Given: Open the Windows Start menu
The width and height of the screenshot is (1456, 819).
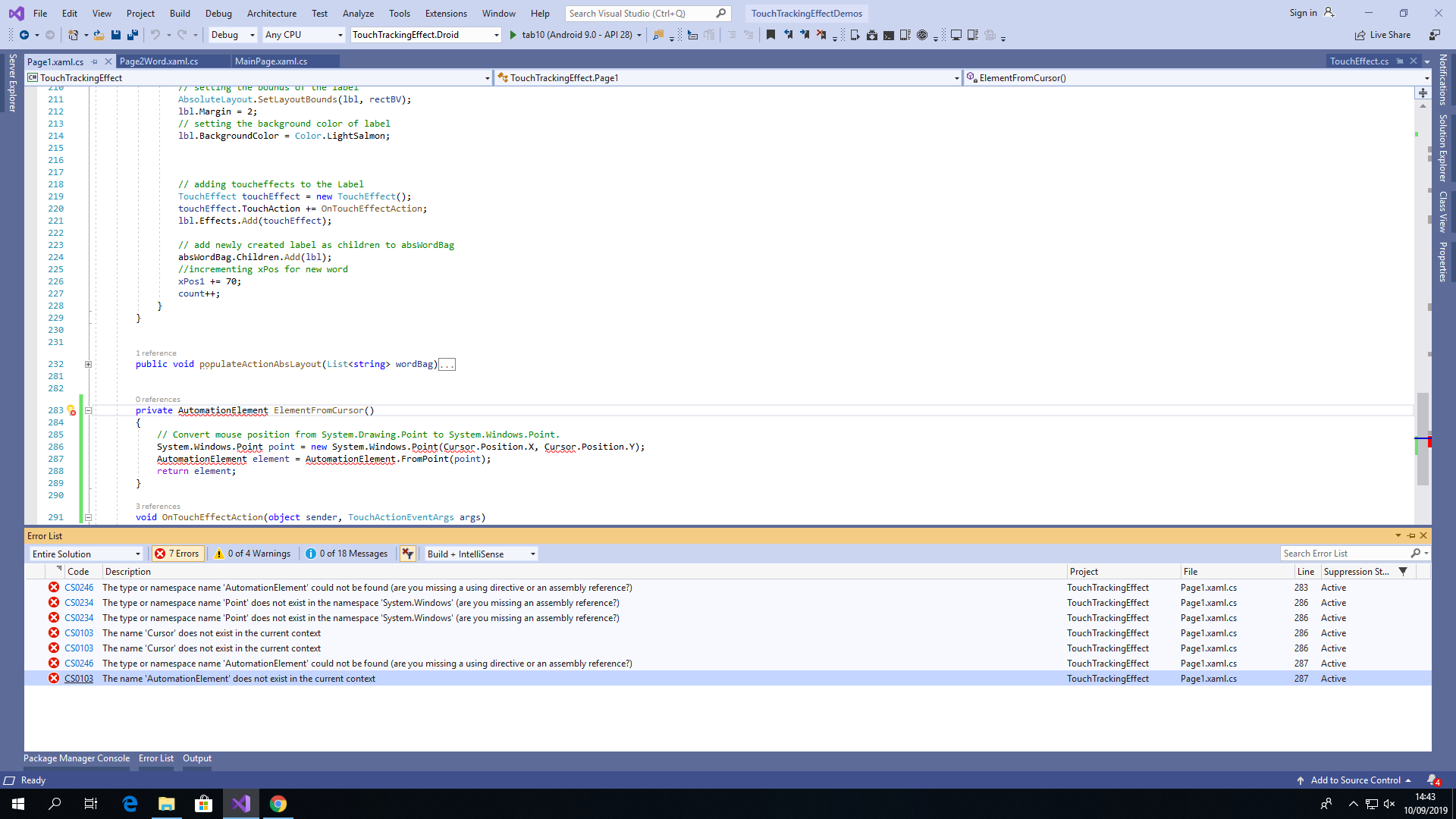Looking at the screenshot, I should click(x=18, y=804).
